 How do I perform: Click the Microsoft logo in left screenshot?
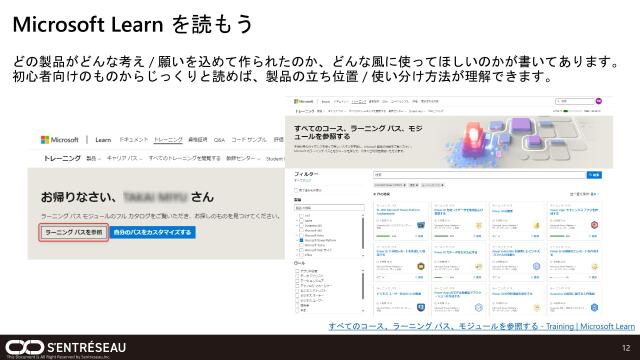point(60,140)
